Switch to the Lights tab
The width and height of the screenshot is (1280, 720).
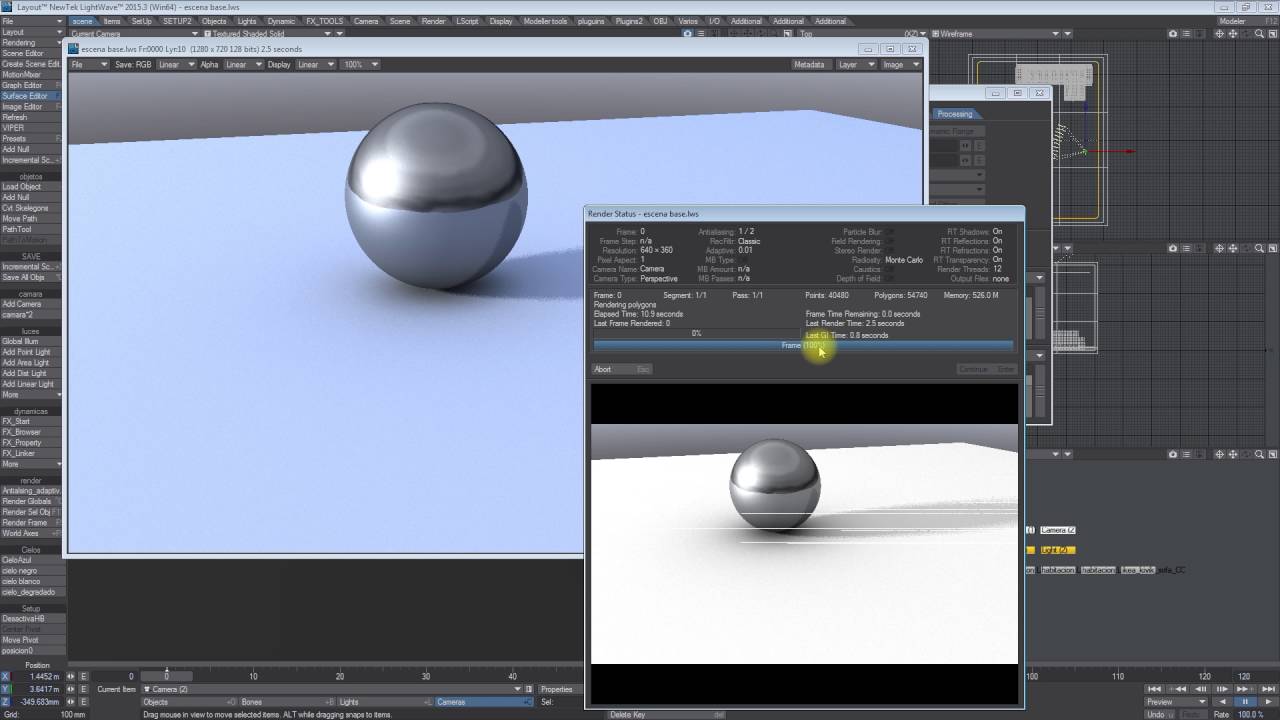[246, 21]
